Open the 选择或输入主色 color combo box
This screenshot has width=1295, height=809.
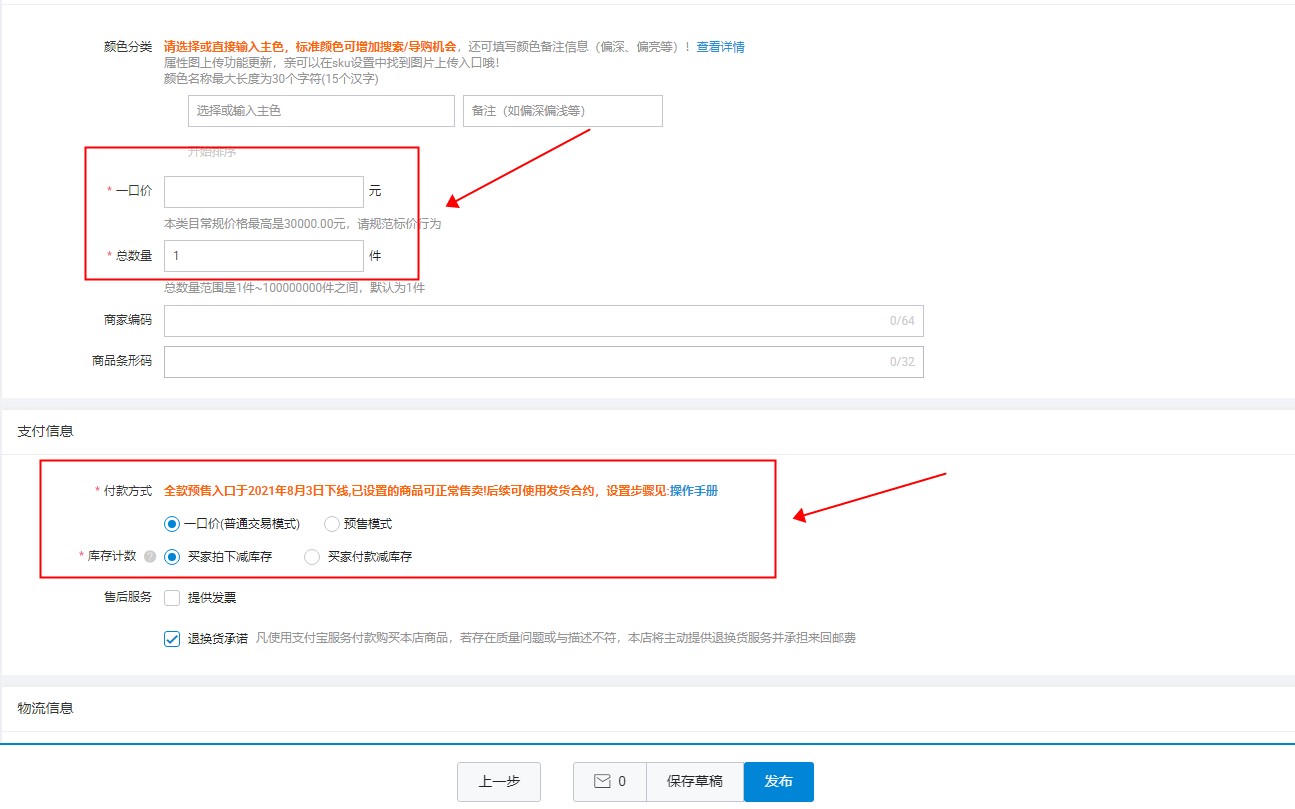coord(321,111)
